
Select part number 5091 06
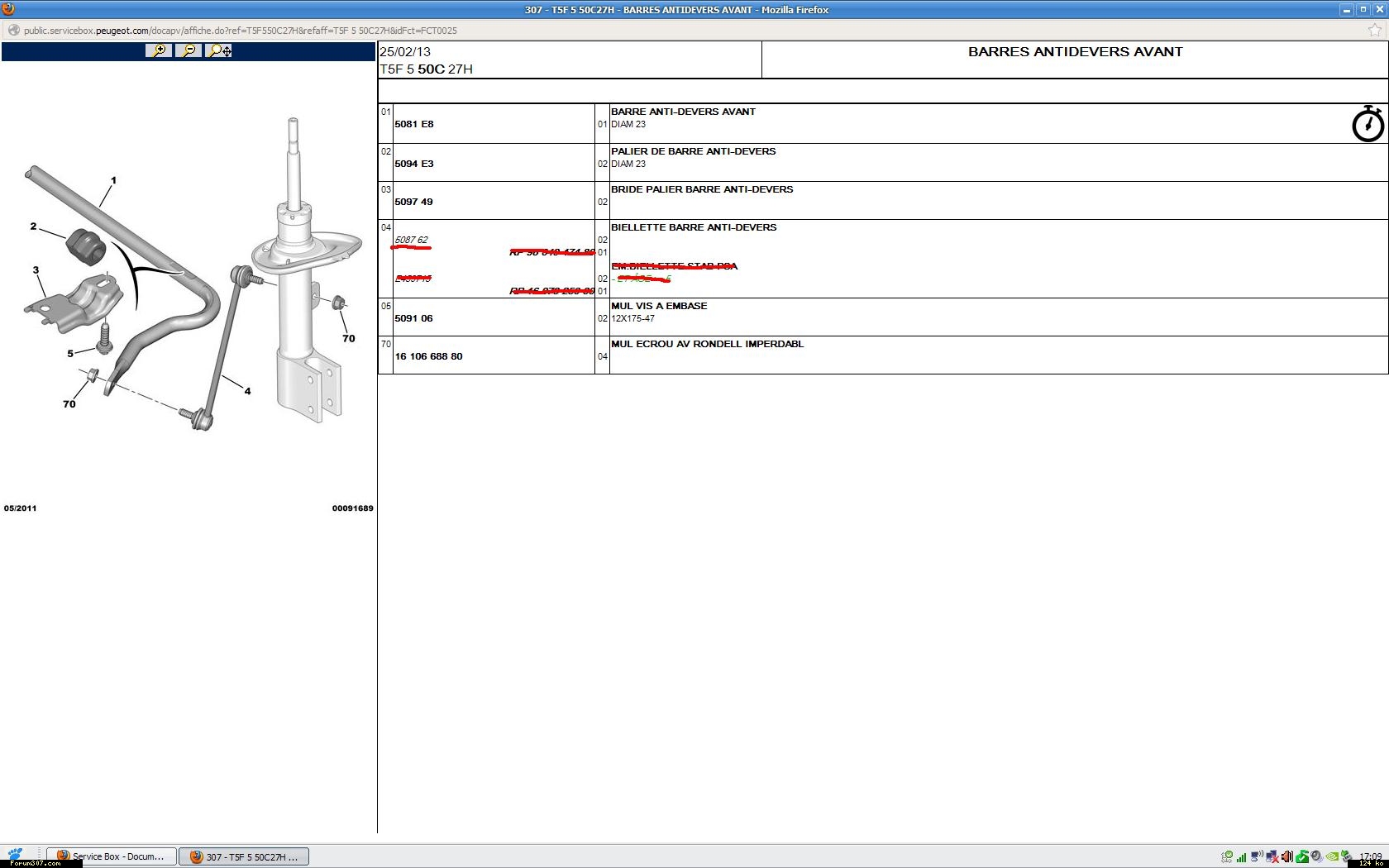414,318
